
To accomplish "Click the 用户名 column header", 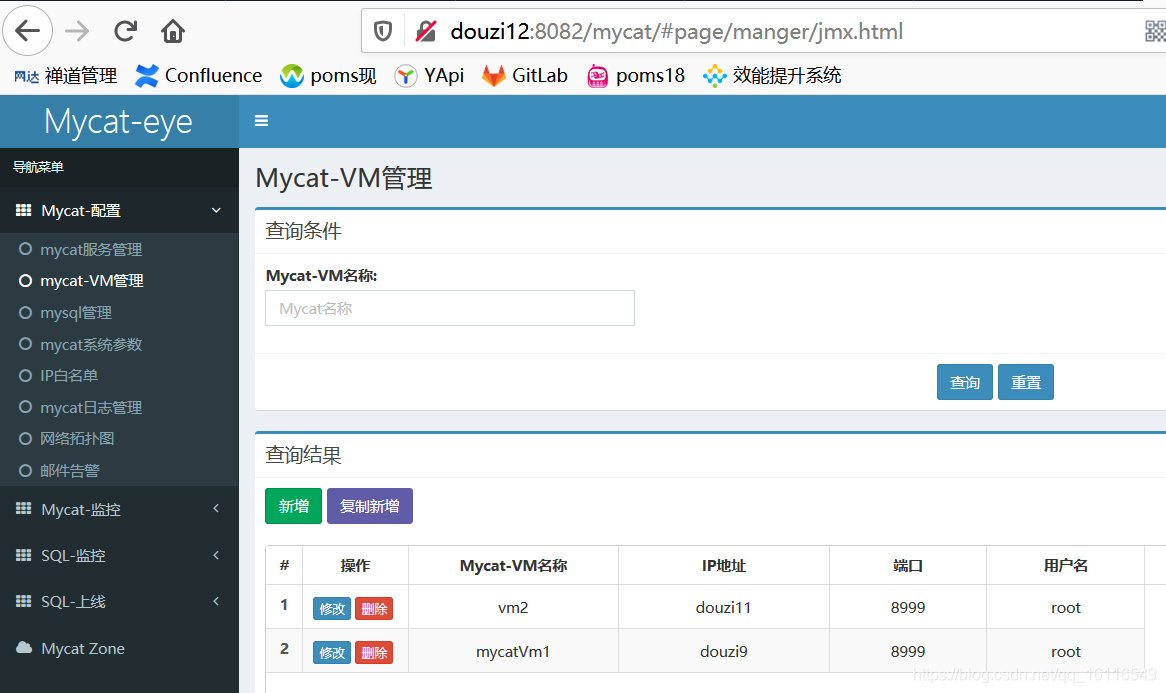I will point(1066,566).
